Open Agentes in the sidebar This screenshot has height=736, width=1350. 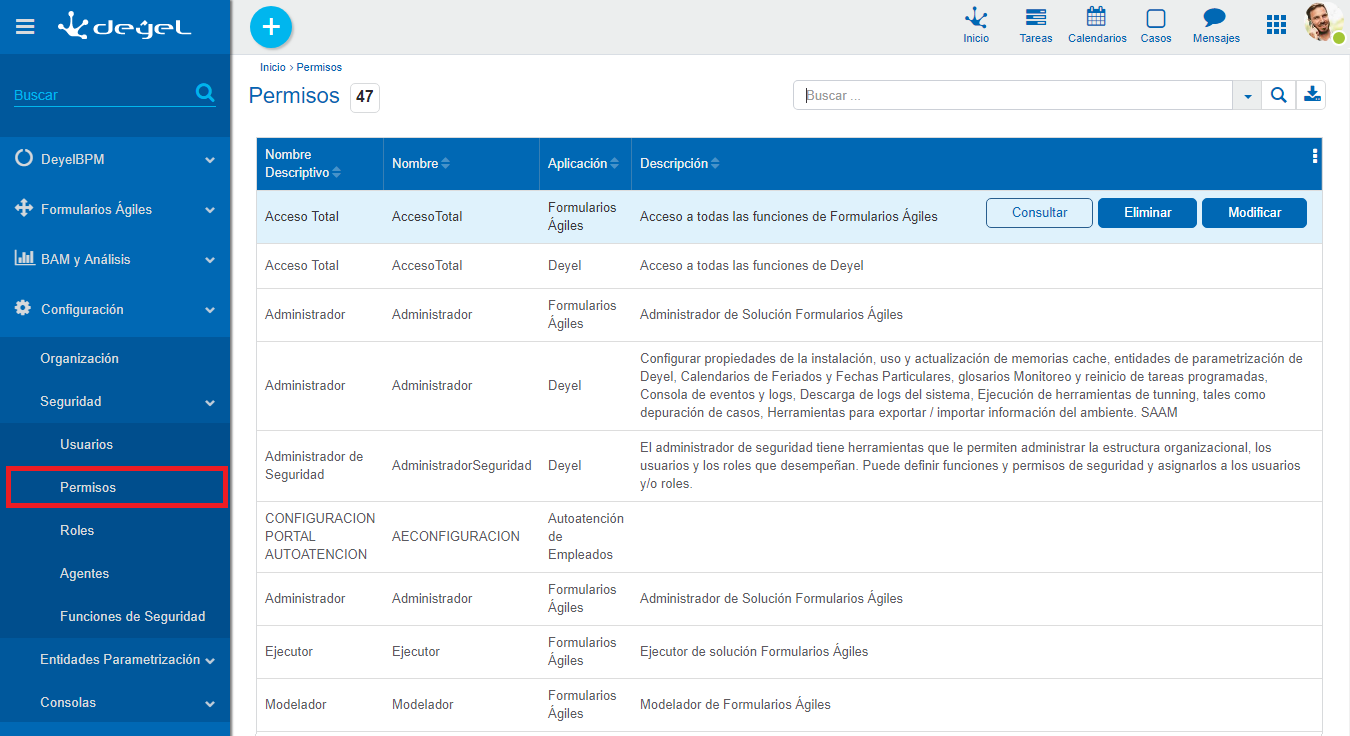[85, 573]
